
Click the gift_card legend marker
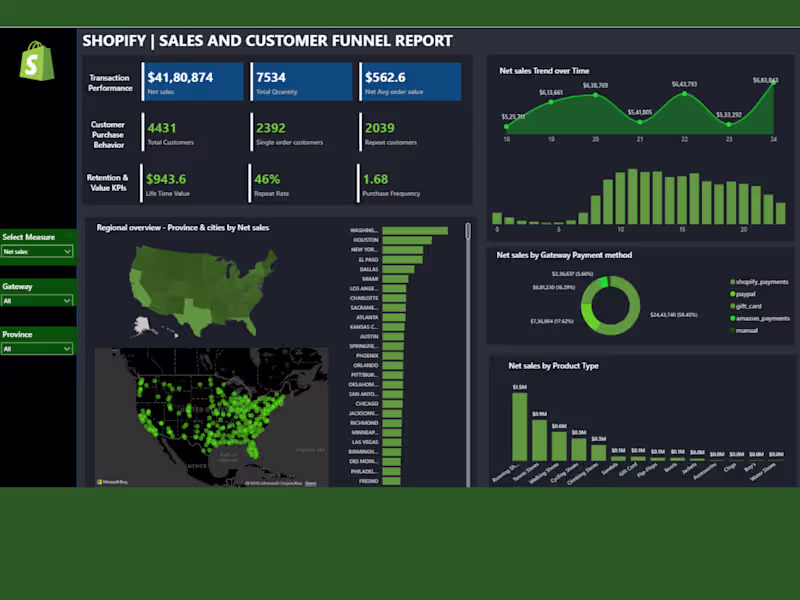coord(731,304)
